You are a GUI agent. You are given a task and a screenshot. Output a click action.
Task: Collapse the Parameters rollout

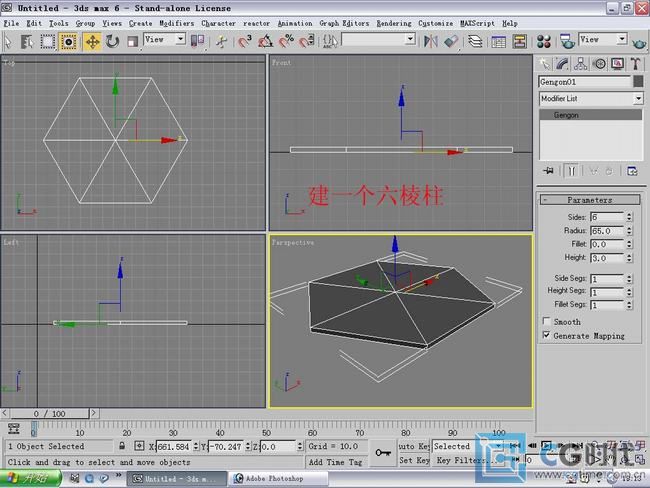tap(590, 200)
